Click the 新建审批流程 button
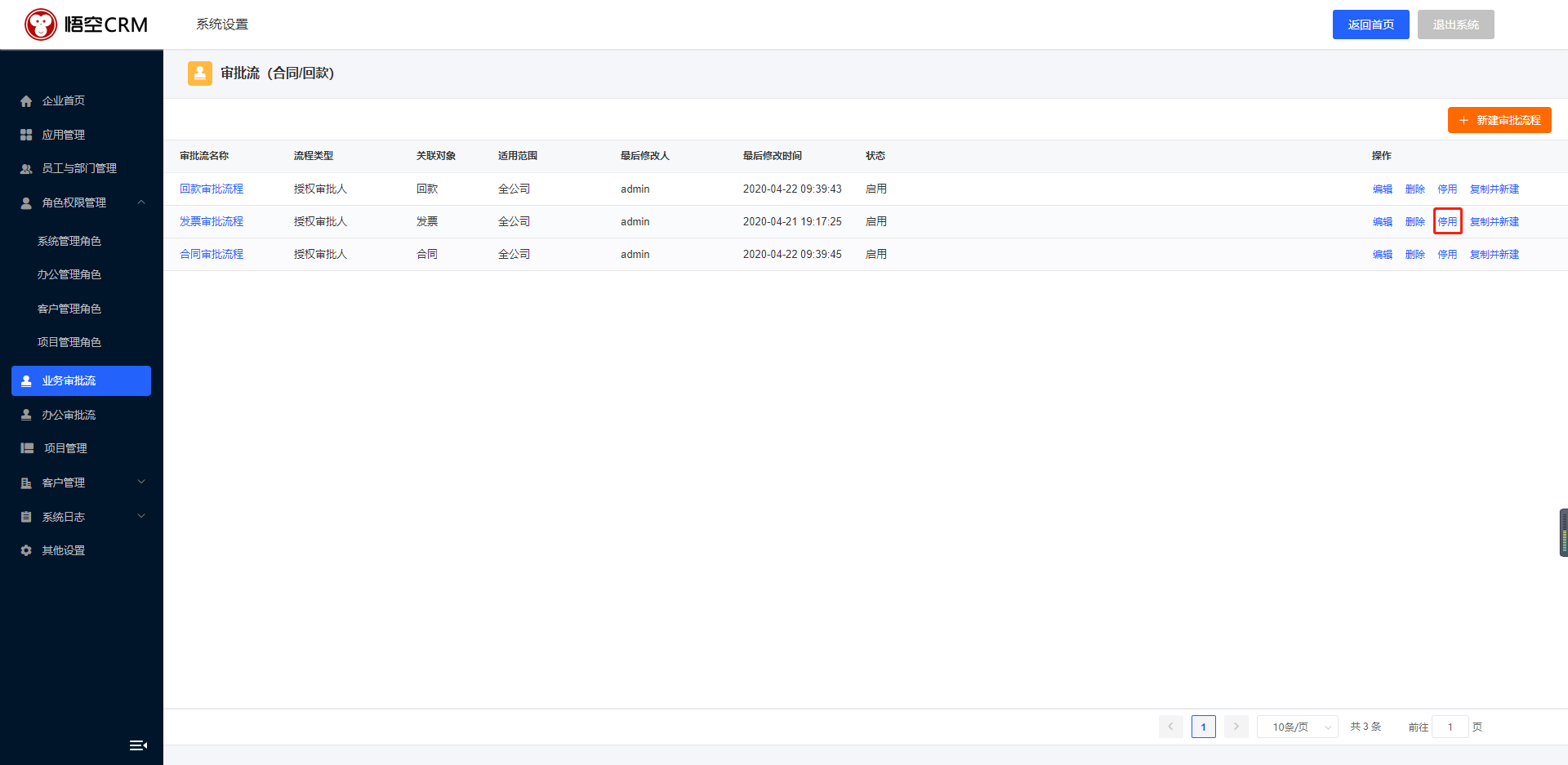Screen dimensions: 1568x765 pyautogui.click(x=1499, y=120)
